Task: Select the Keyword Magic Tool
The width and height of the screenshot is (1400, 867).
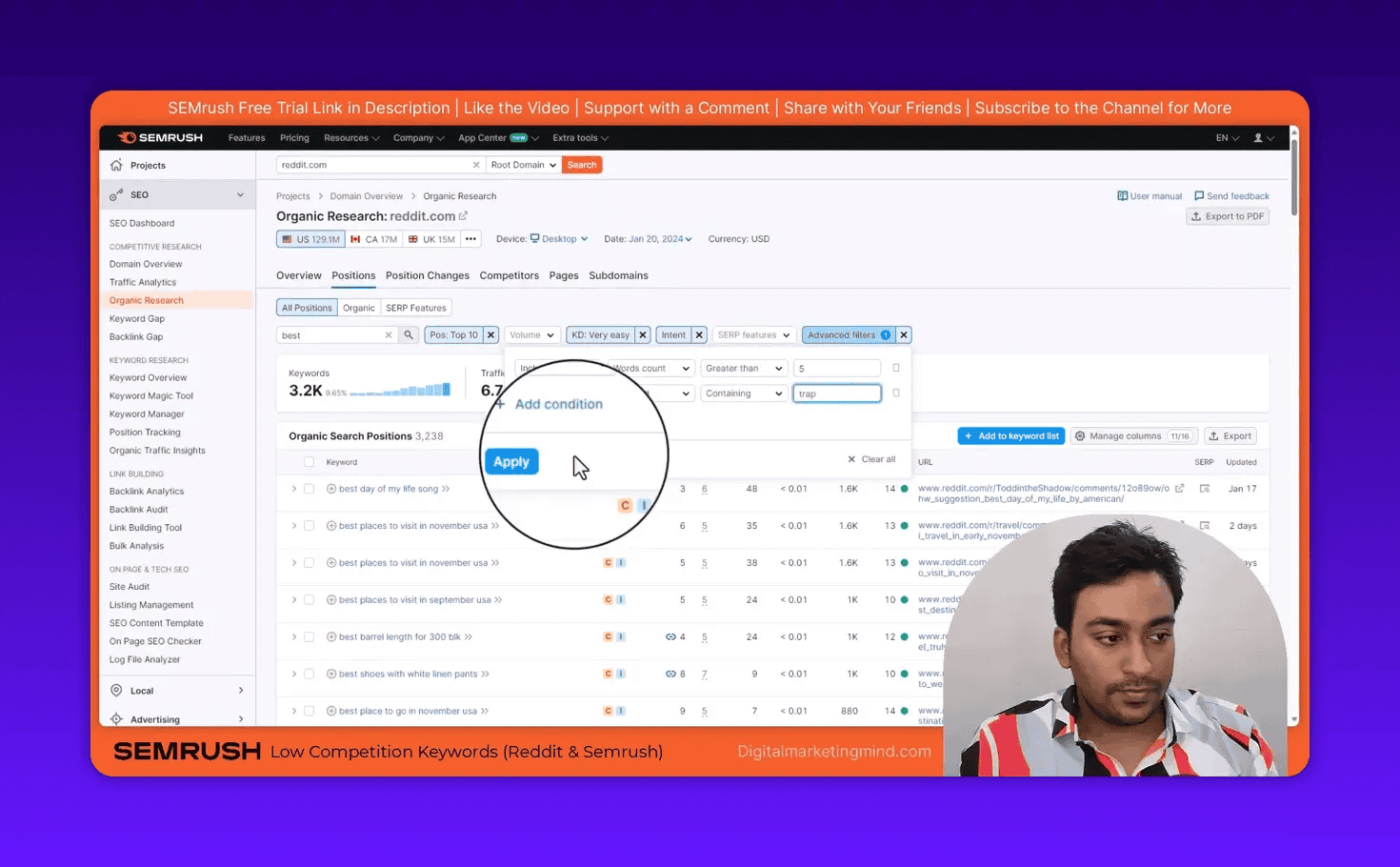Action: [150, 395]
